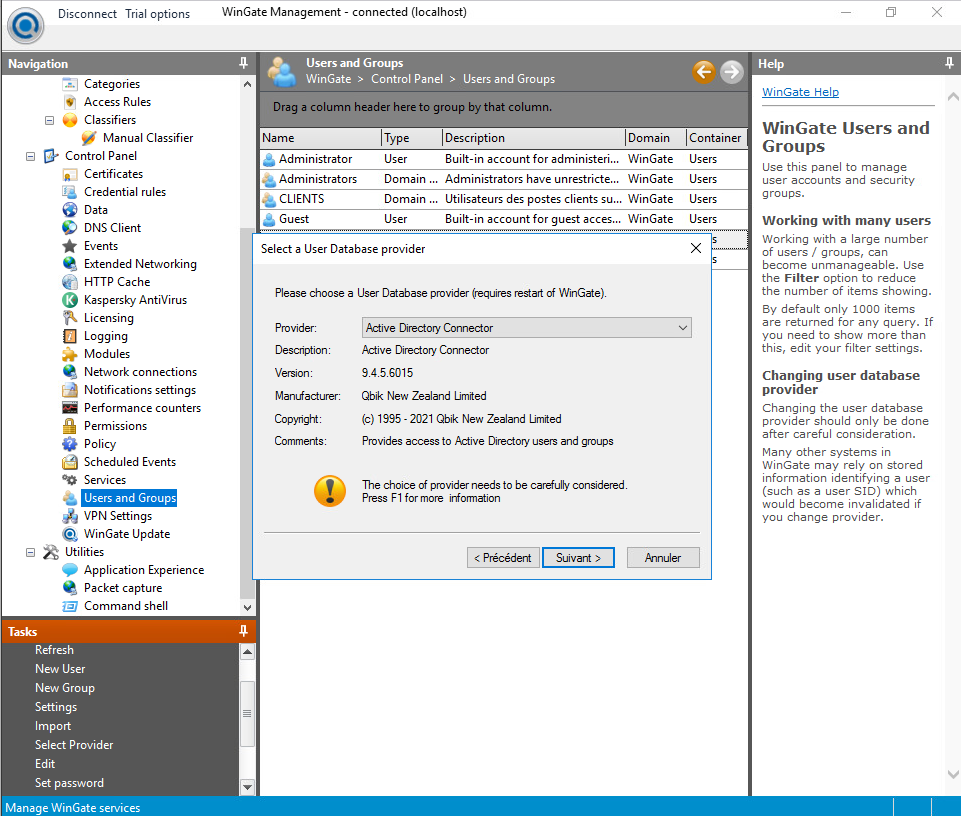Image resolution: width=961 pixels, height=816 pixels.
Task: Toggle the Help panel pushpin
Action: pyautogui.click(x=949, y=63)
